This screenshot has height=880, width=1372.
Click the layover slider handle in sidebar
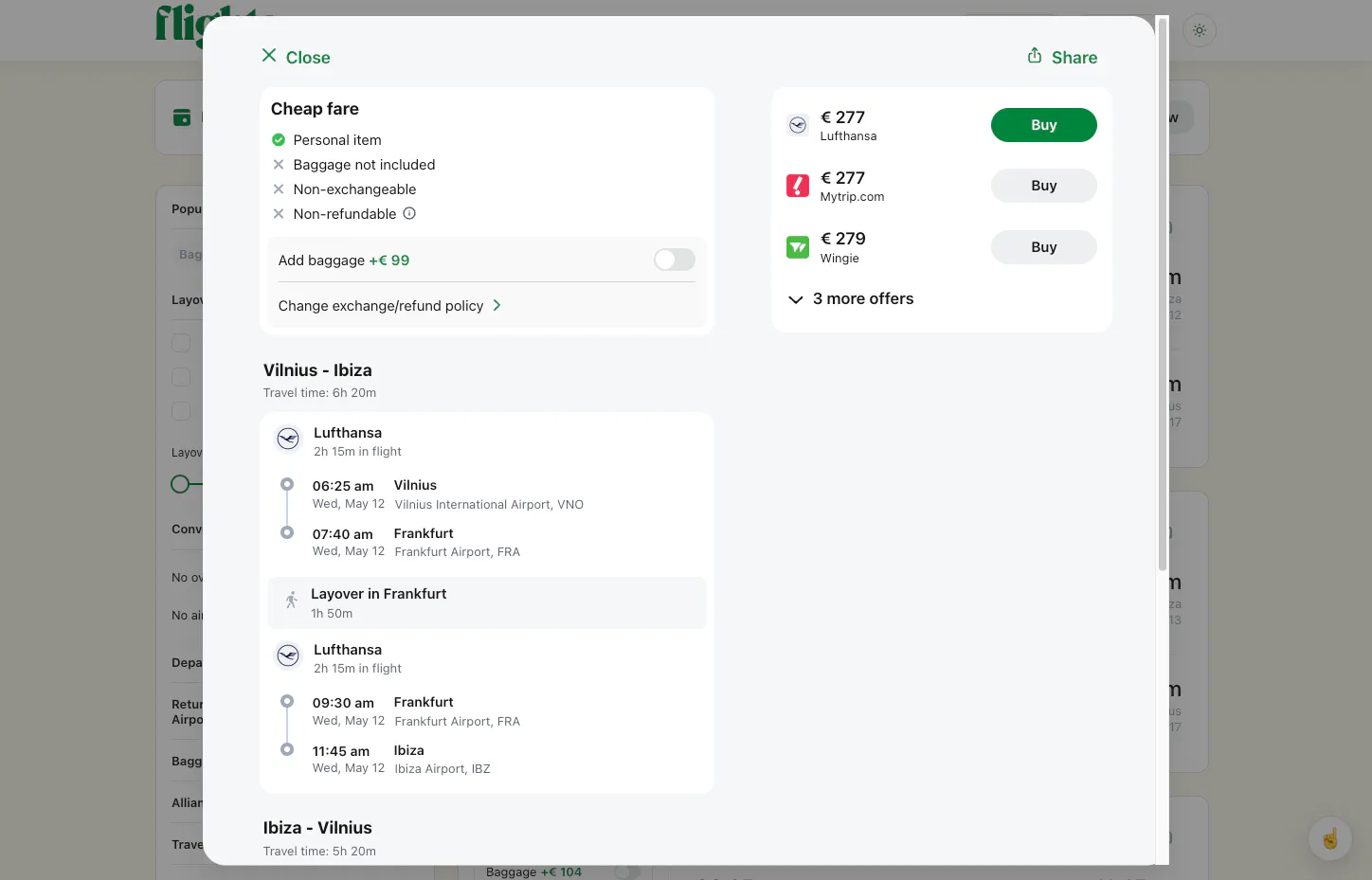180,484
